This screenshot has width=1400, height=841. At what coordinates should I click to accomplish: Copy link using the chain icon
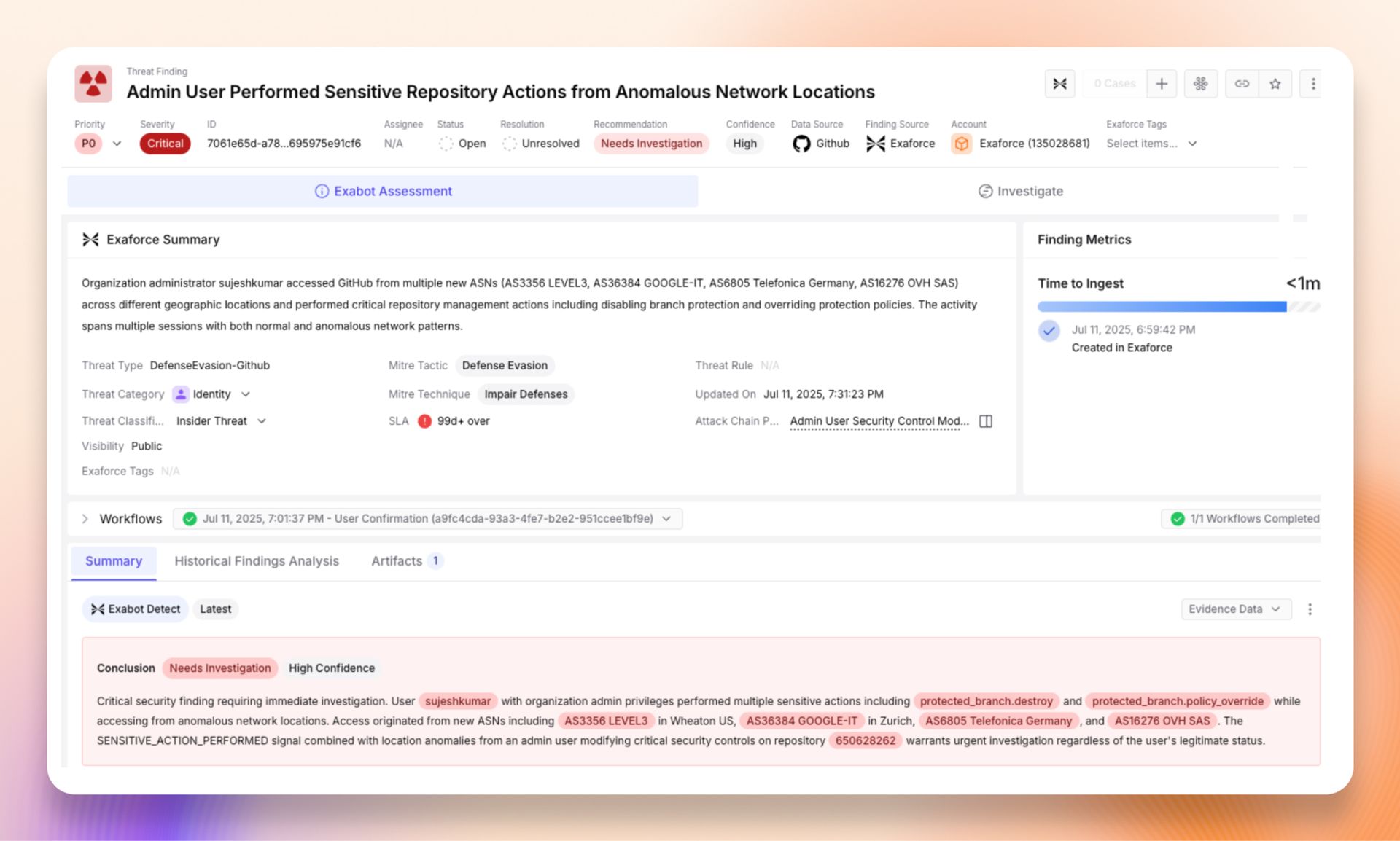[1242, 84]
